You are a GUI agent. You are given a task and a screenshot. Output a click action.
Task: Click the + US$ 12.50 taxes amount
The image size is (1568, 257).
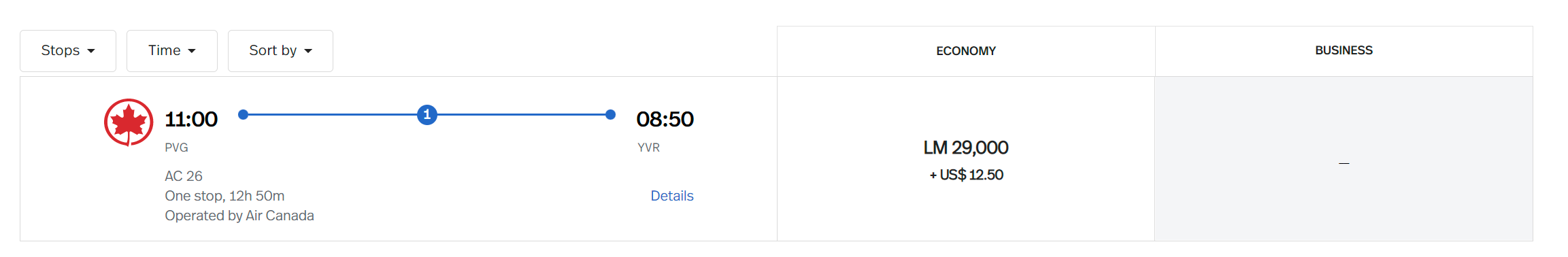pyautogui.click(x=966, y=175)
